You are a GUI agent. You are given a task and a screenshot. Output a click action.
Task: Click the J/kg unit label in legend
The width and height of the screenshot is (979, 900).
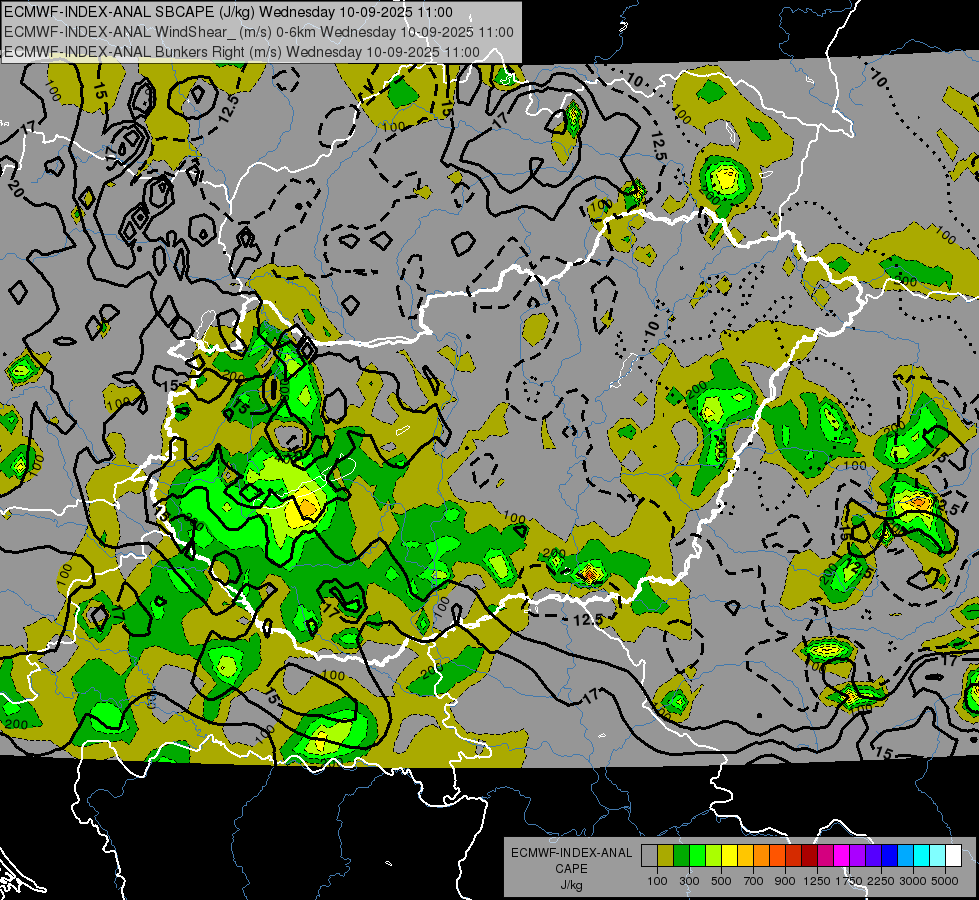tap(571, 886)
